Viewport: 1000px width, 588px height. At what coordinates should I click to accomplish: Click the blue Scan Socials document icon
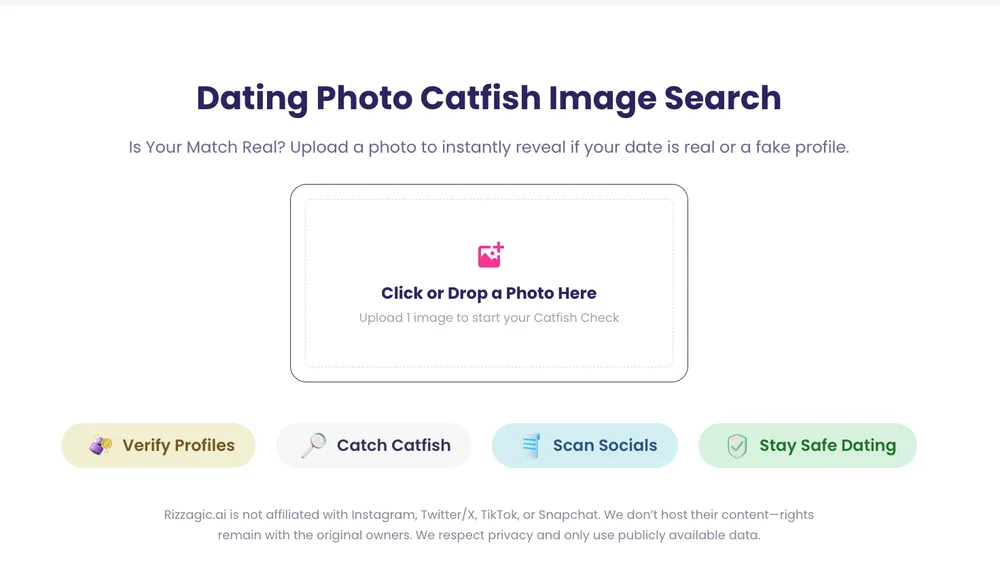[x=530, y=446]
